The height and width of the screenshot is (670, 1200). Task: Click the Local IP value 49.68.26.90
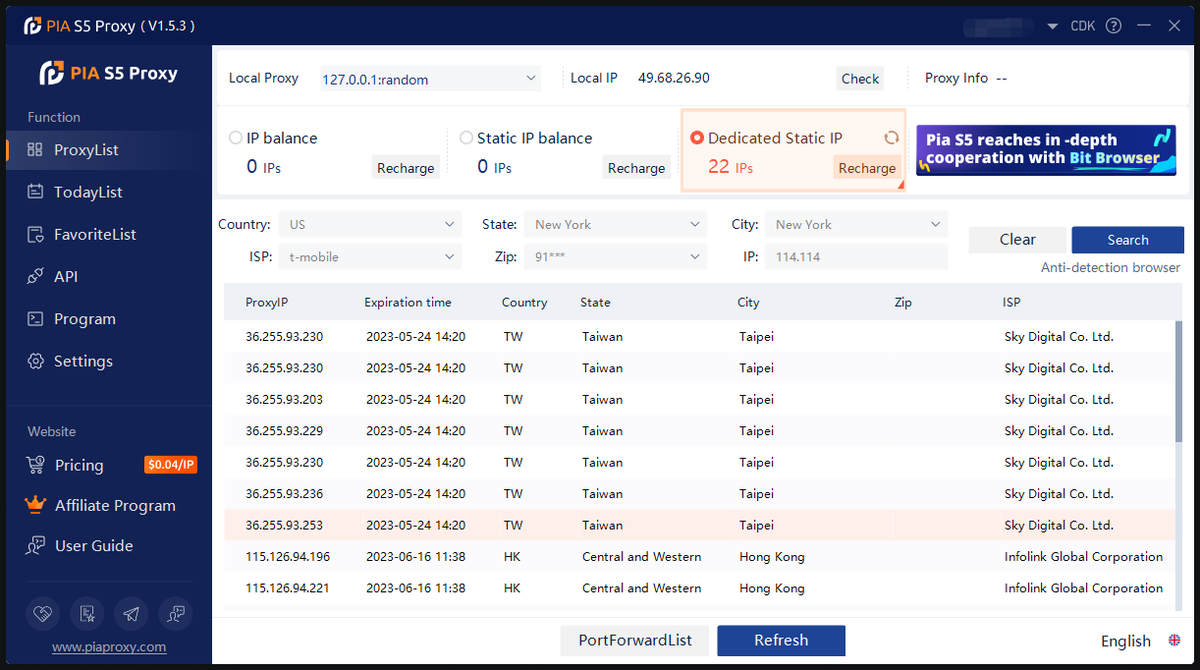click(x=674, y=78)
